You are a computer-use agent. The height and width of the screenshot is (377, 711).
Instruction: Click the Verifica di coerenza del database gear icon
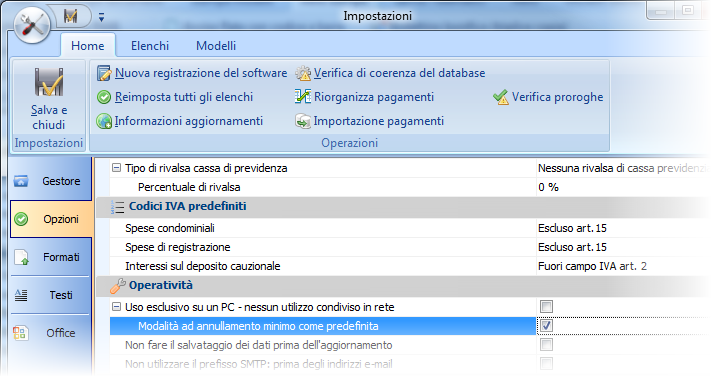coord(303,73)
